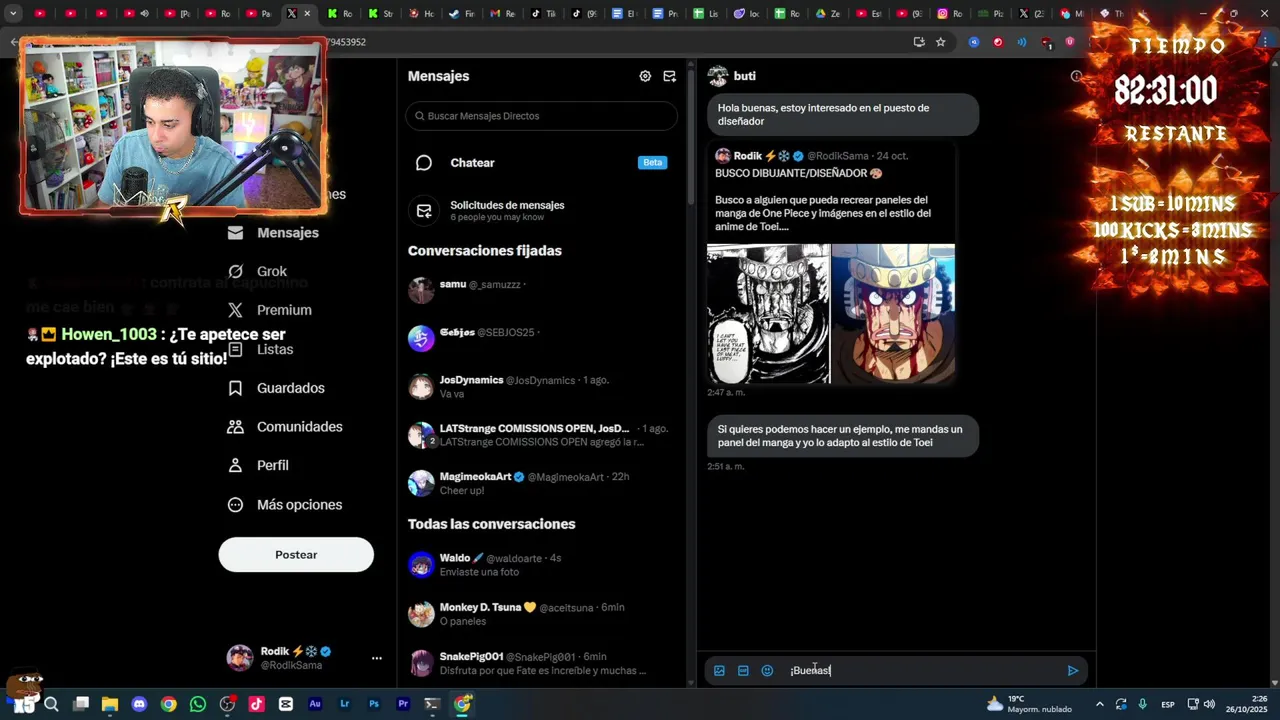Open the Chatear chat bubble icon
This screenshot has height=720, width=1280.
424,163
